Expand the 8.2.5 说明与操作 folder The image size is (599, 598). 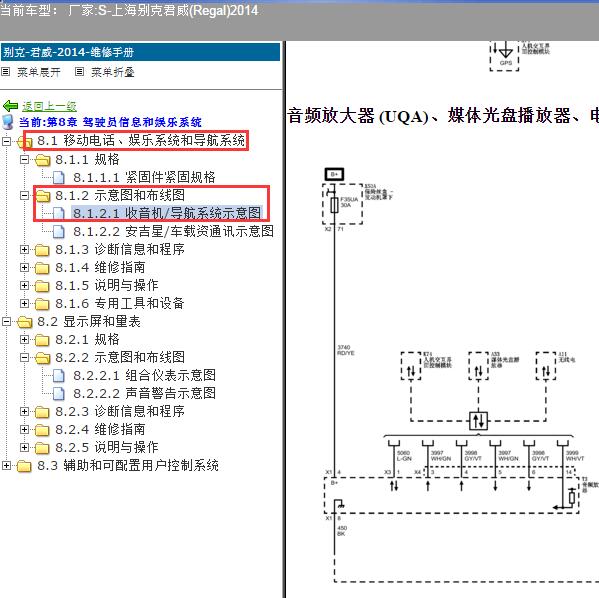click(24, 447)
